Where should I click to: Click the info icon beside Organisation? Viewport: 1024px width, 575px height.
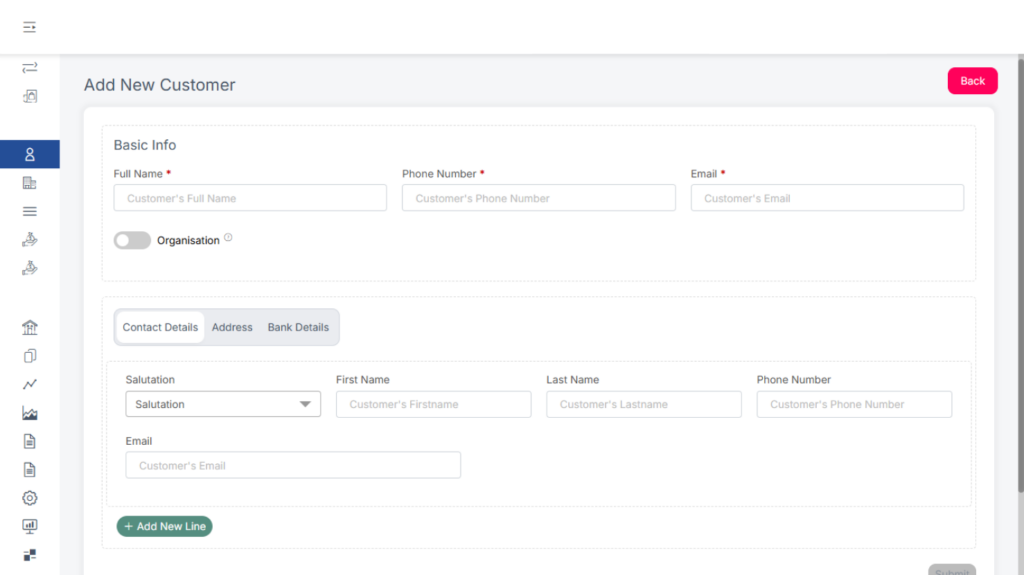228,238
